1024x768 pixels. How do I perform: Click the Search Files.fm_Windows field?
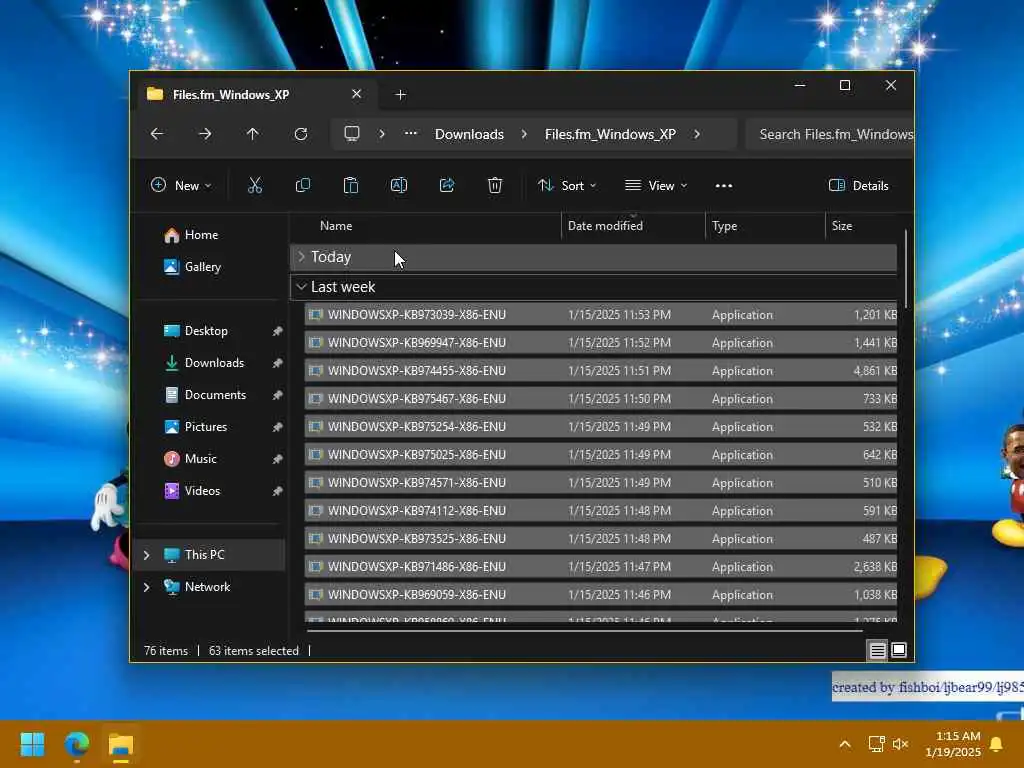coord(829,134)
